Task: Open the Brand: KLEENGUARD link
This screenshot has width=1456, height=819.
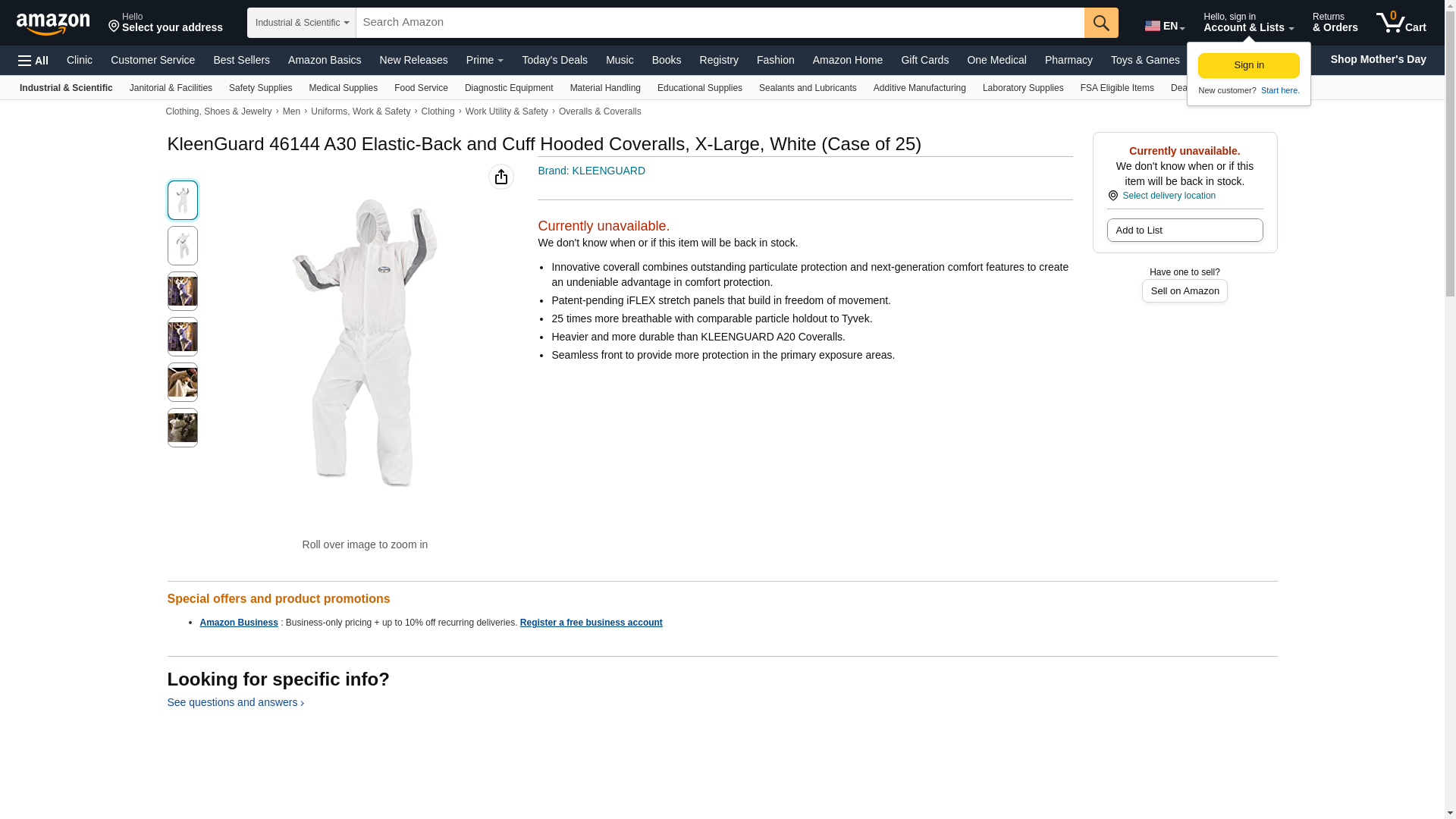Action: (x=591, y=171)
